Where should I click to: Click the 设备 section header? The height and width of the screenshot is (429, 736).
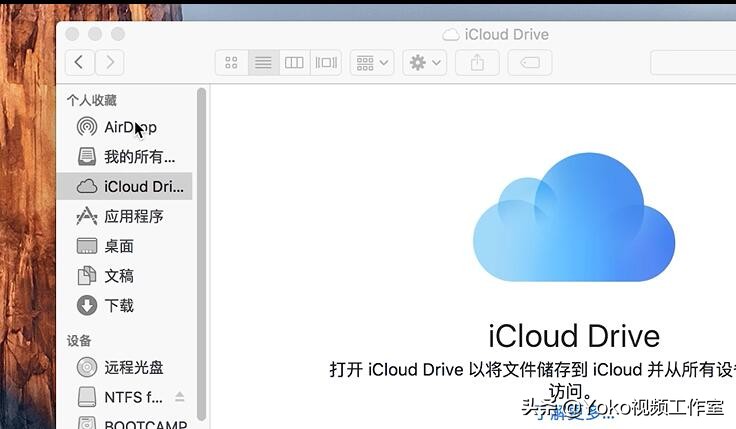79,340
